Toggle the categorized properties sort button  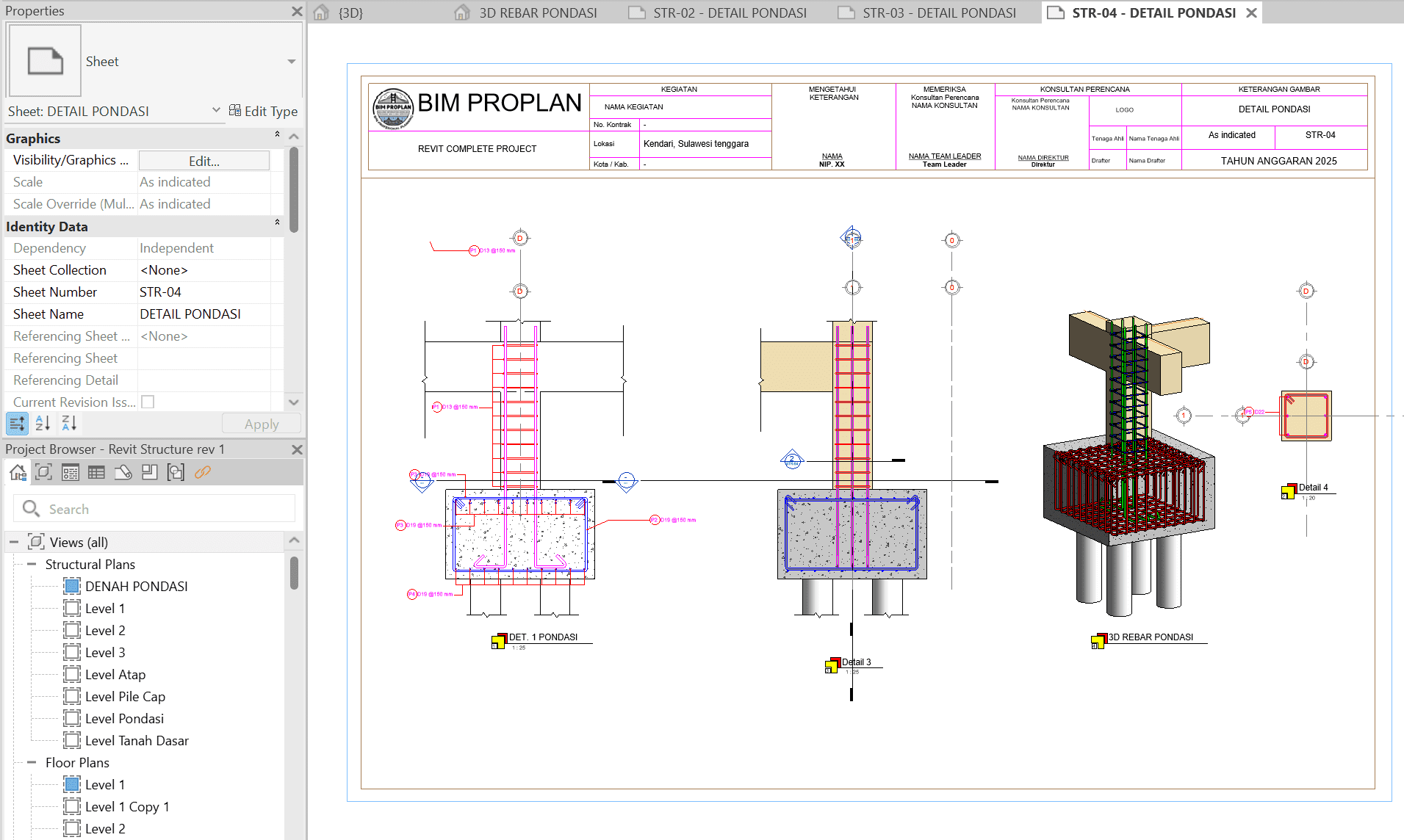coord(17,423)
